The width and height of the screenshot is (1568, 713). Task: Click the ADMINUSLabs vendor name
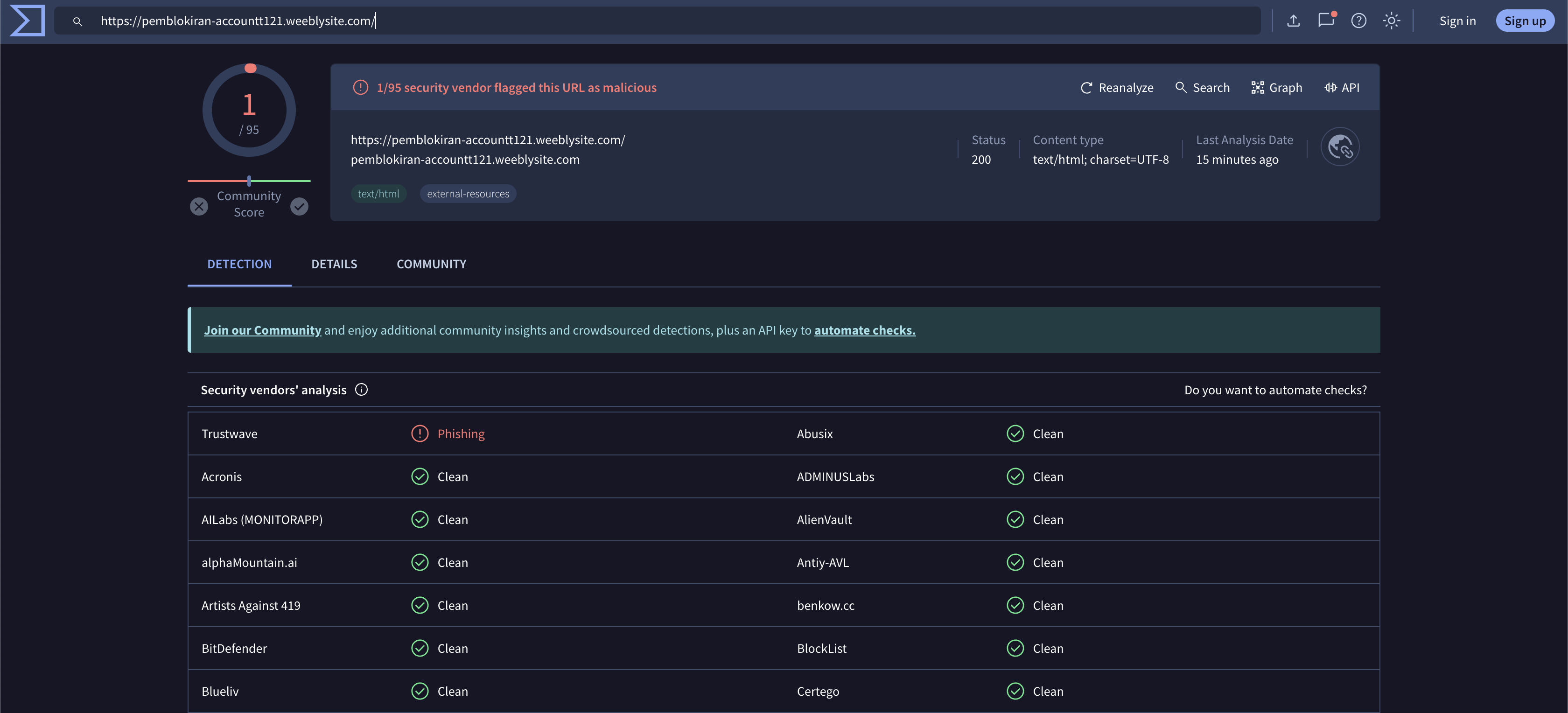(835, 477)
